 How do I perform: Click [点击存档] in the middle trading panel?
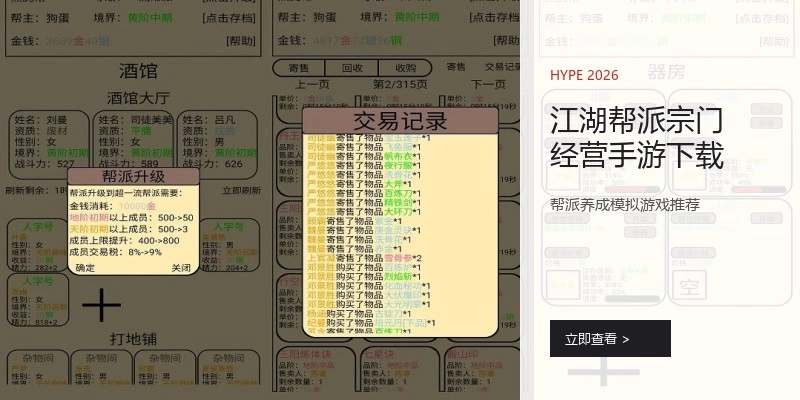click(x=494, y=18)
